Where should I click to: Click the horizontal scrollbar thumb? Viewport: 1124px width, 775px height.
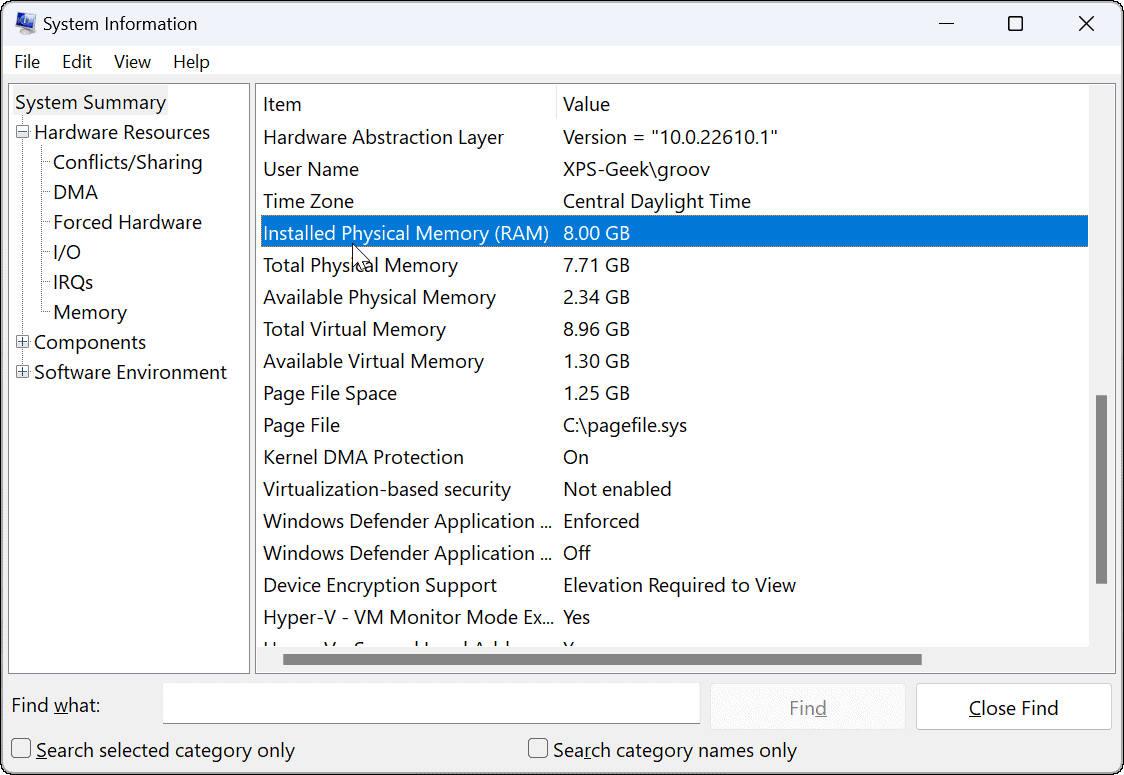[602, 660]
